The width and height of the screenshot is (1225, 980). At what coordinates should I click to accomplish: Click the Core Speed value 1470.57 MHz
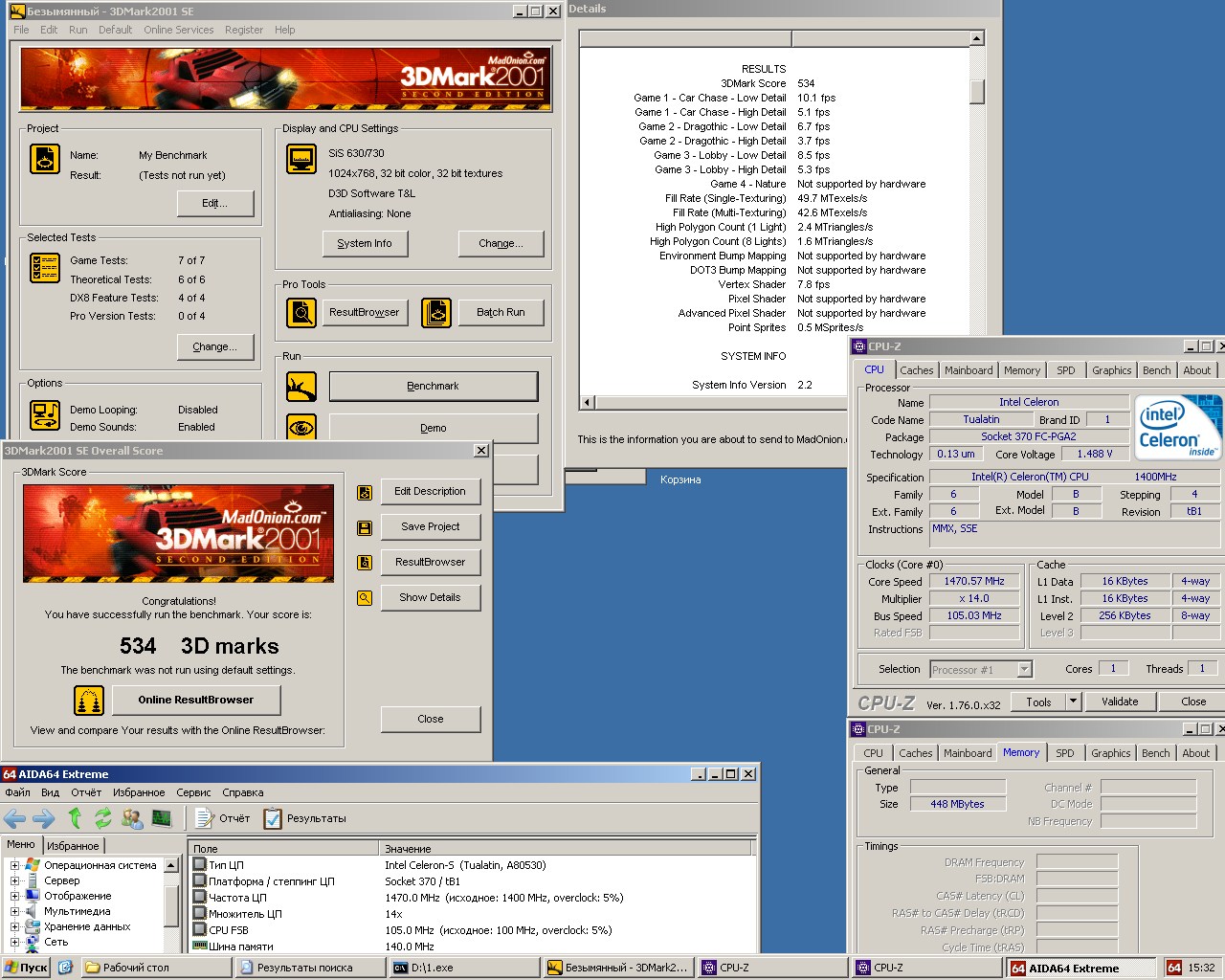click(x=974, y=581)
